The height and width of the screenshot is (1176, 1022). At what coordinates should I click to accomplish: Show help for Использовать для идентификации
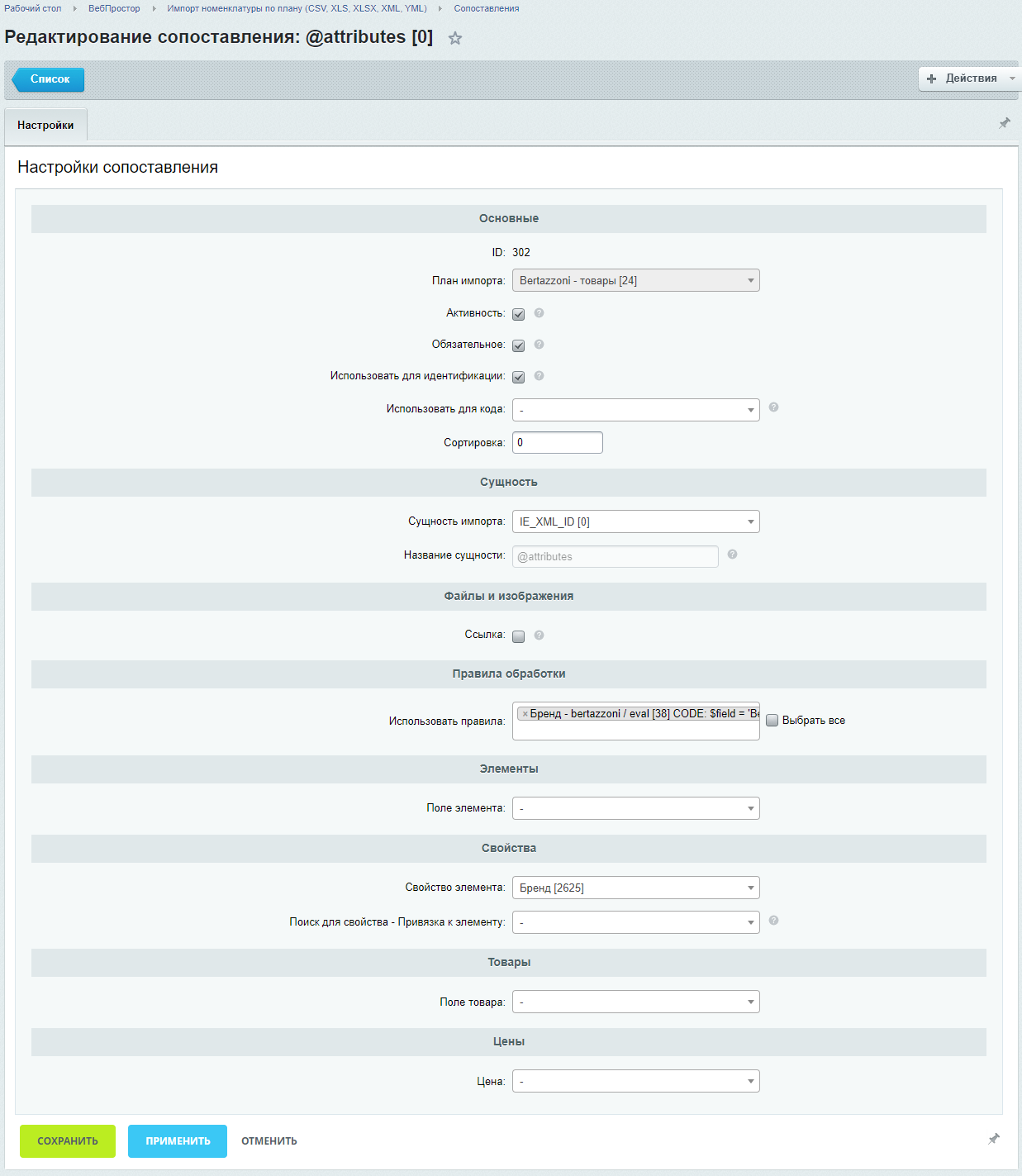pyautogui.click(x=539, y=376)
